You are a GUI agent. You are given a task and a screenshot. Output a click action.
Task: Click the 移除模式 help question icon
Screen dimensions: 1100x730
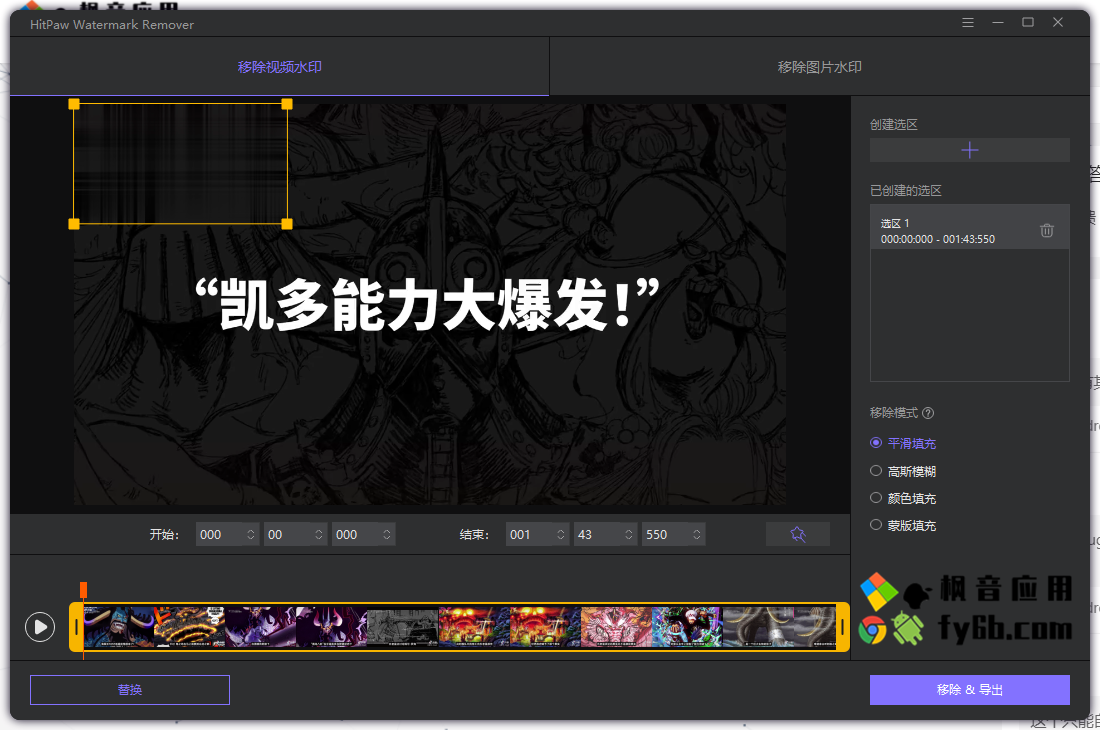(928, 413)
